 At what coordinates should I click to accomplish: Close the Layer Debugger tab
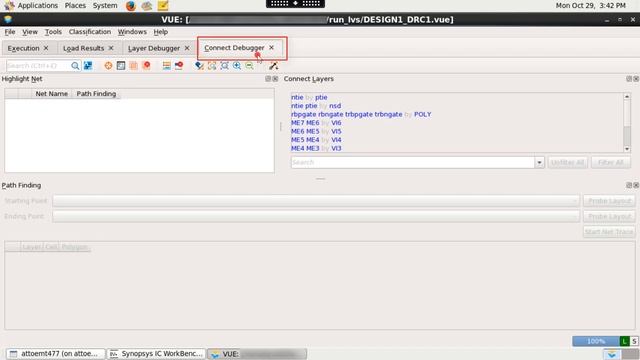coord(187,48)
